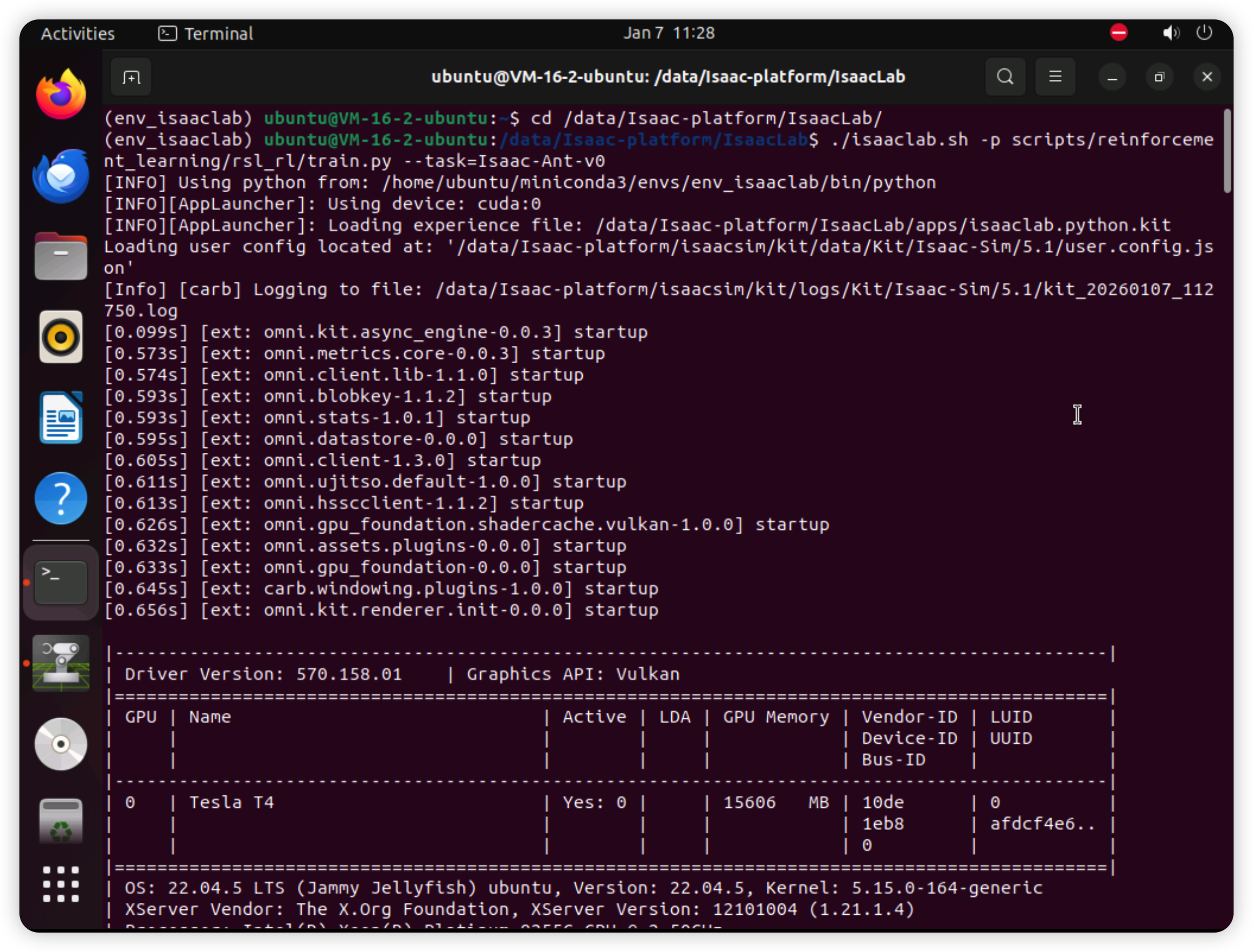
Task: Open Thunderbird mail from dock
Action: 61,176
